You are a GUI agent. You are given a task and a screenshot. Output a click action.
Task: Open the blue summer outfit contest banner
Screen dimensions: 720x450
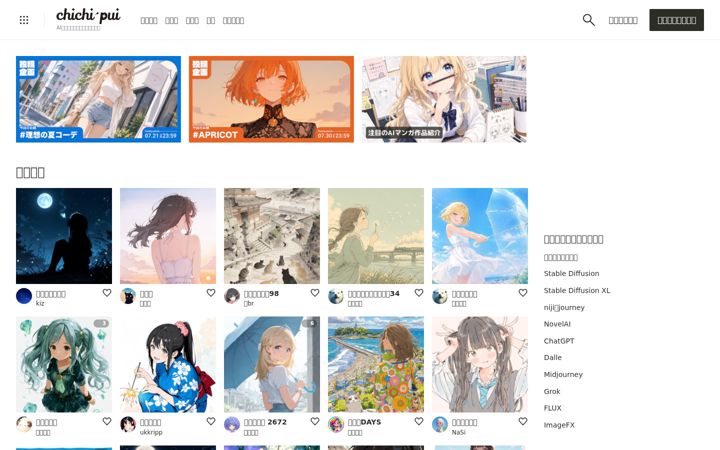(x=98, y=99)
